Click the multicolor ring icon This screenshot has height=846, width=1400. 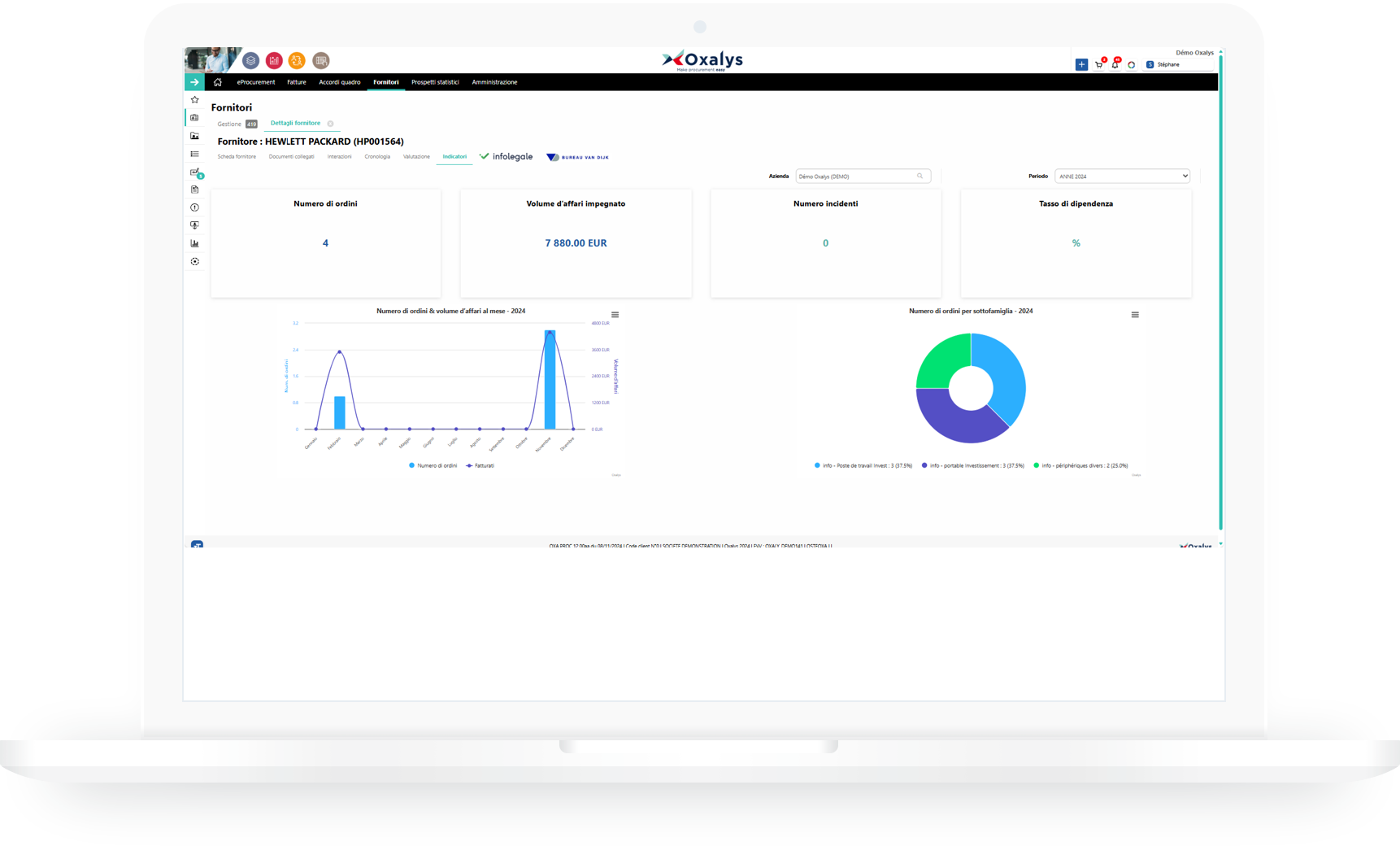pos(1132,65)
